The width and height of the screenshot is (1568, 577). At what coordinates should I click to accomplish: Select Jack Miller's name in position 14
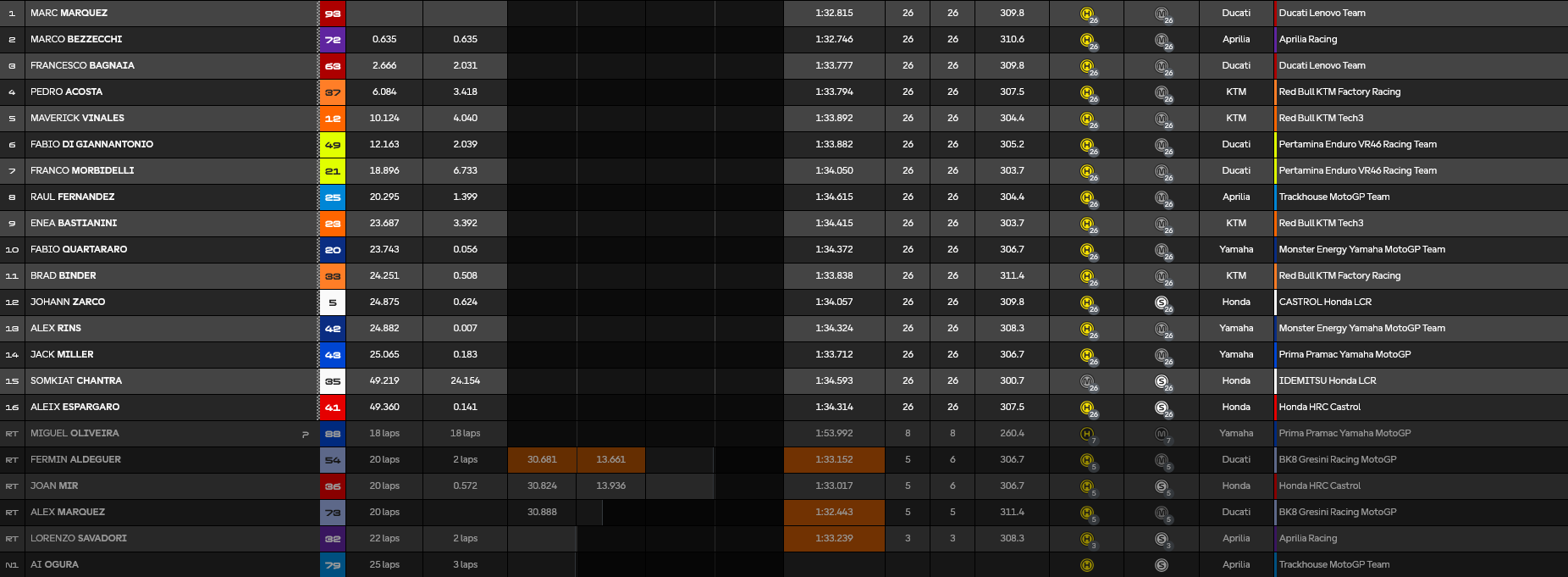click(62, 354)
